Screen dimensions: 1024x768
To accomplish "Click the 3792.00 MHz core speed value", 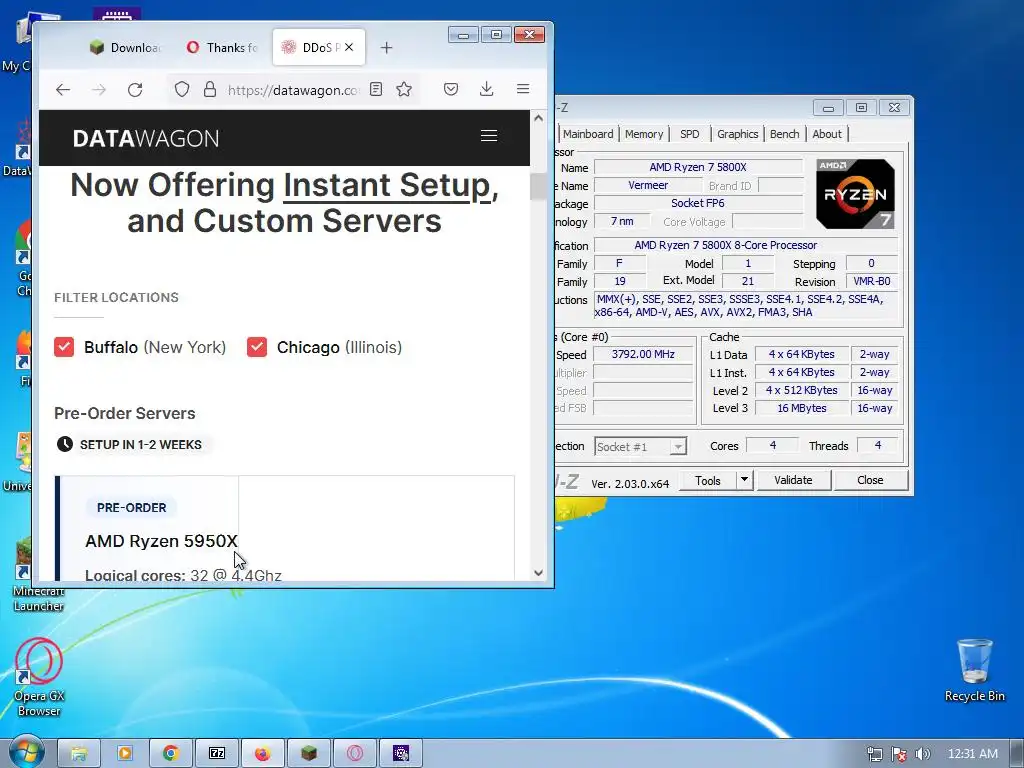I will click(x=643, y=354).
